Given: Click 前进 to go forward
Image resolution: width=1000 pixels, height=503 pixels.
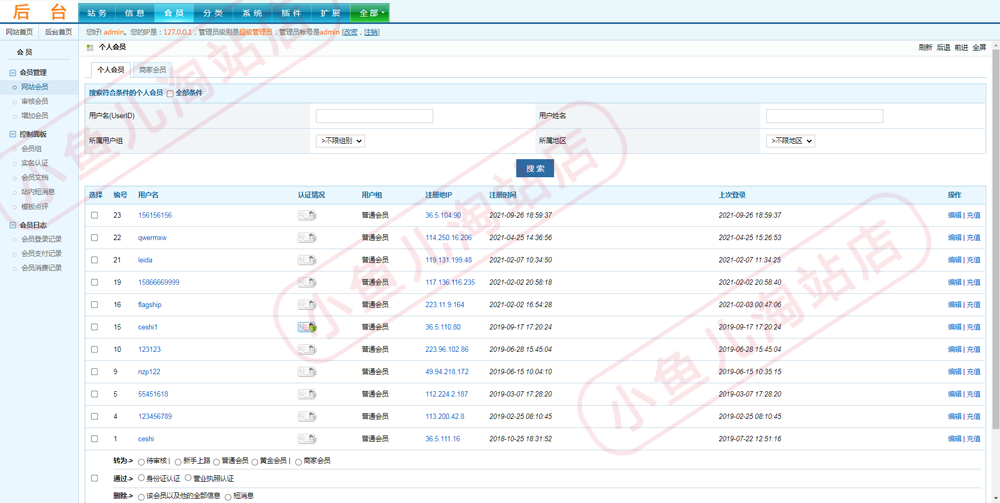Looking at the screenshot, I should point(961,48).
